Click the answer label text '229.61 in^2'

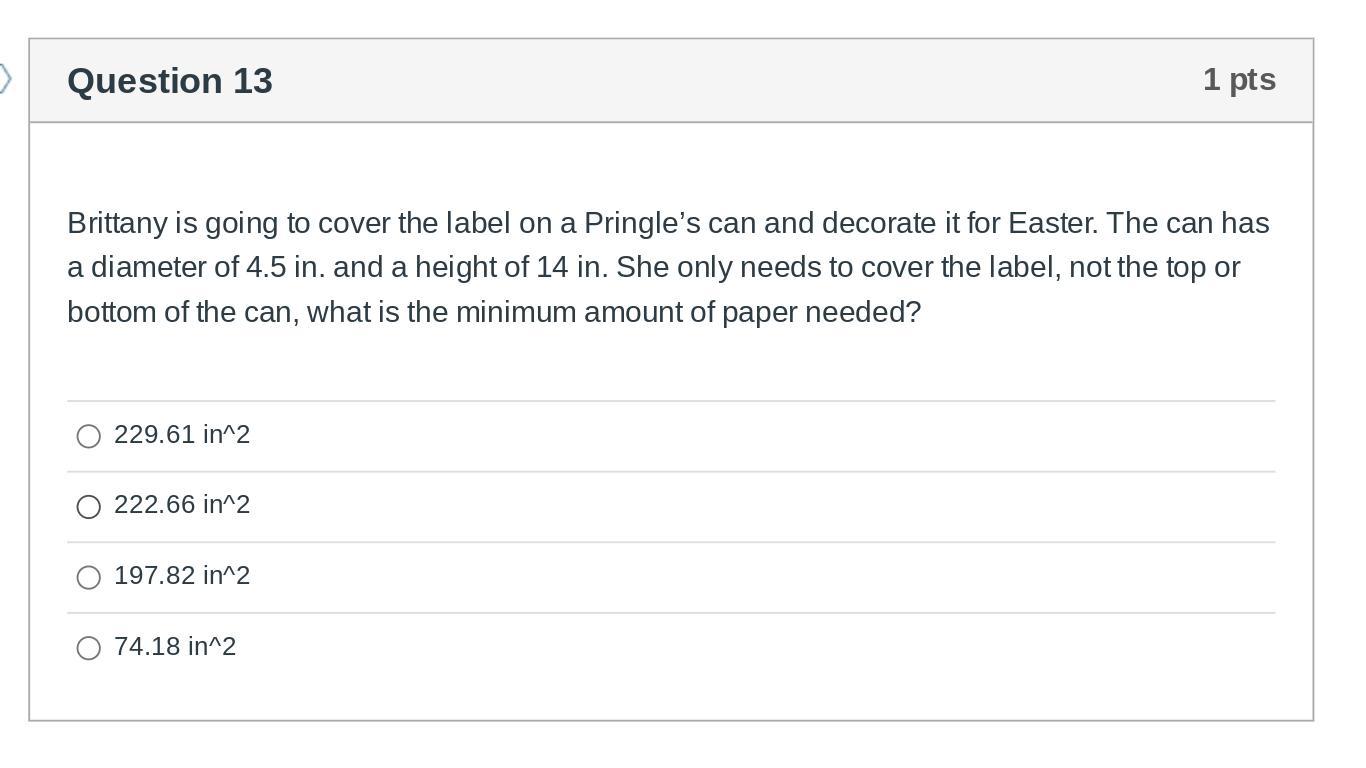(182, 435)
